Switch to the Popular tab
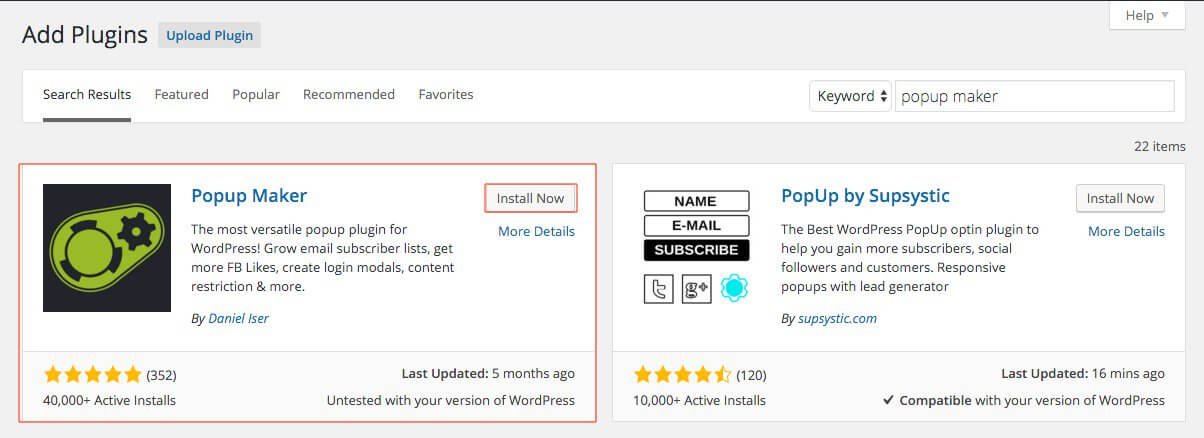The image size is (1204, 438). 256,94
